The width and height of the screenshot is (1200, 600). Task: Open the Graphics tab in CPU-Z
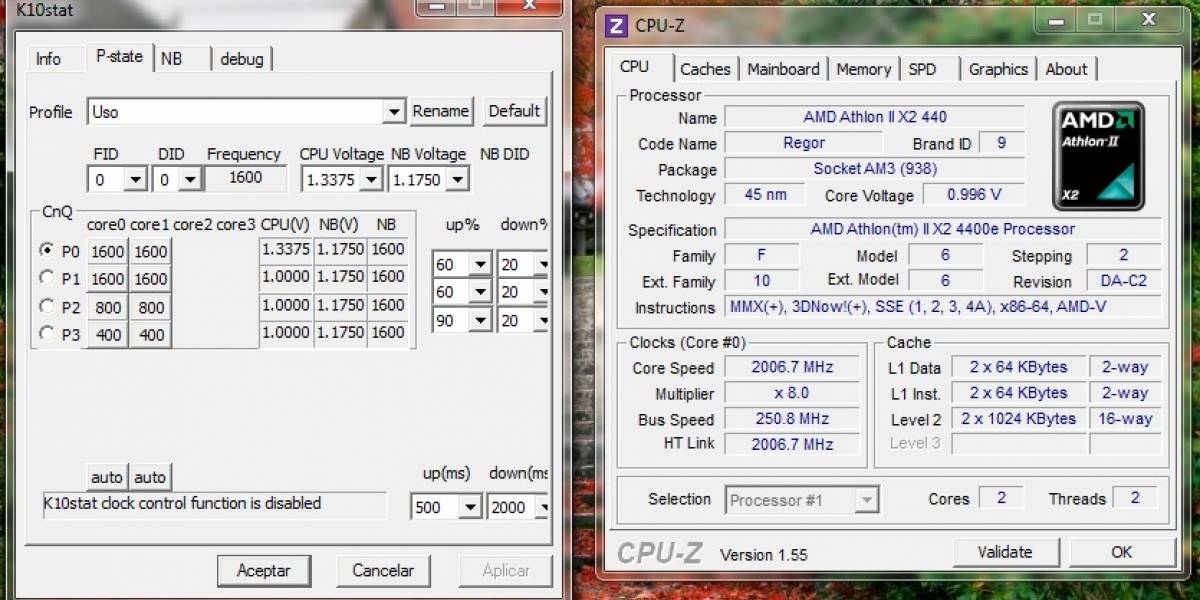pos(998,69)
